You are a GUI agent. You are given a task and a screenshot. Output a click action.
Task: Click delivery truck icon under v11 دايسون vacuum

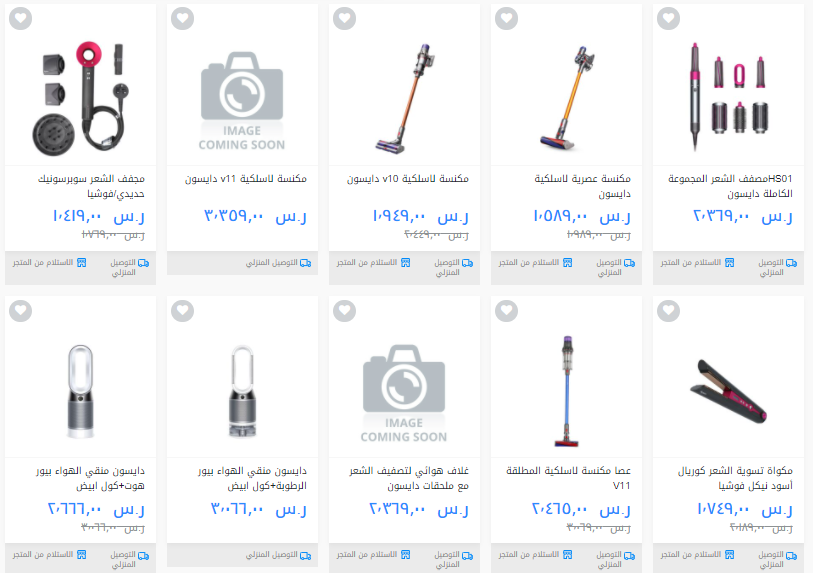306,263
